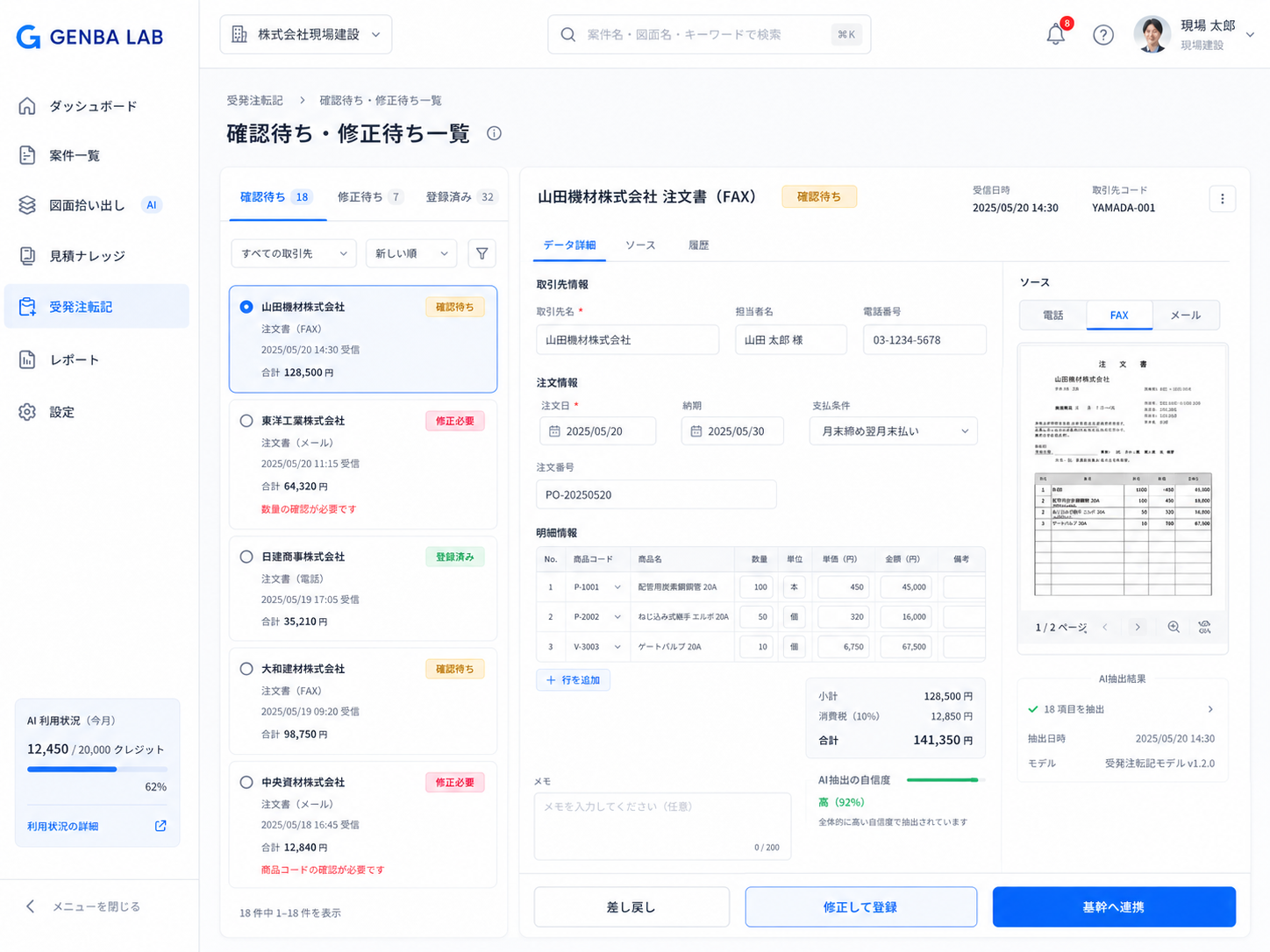1270x952 pixels.
Task: Open 支払条件 月末締め翌月末払い dropdown
Action: coord(894,431)
